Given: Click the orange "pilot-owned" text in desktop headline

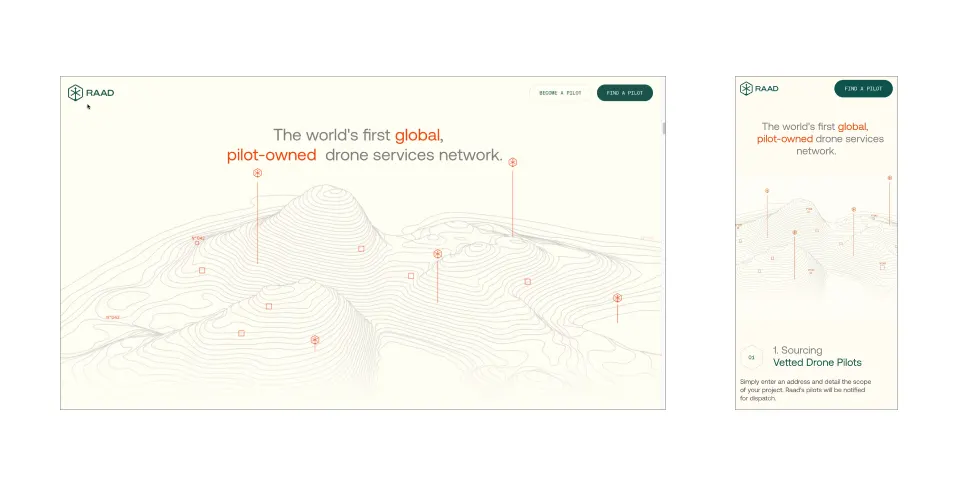Looking at the screenshot, I should [271, 155].
